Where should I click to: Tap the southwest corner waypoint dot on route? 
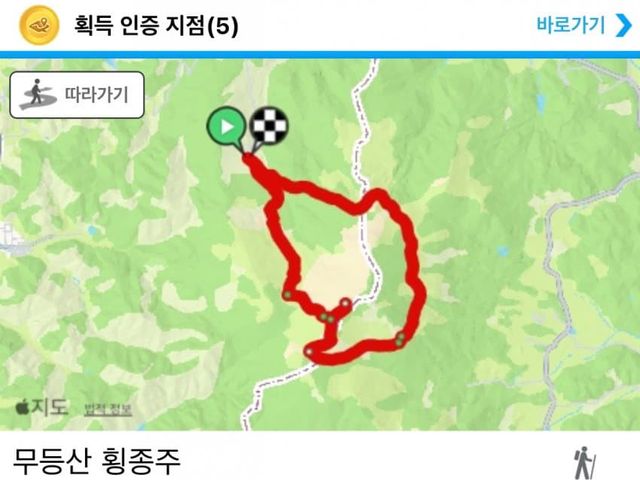(x=309, y=351)
